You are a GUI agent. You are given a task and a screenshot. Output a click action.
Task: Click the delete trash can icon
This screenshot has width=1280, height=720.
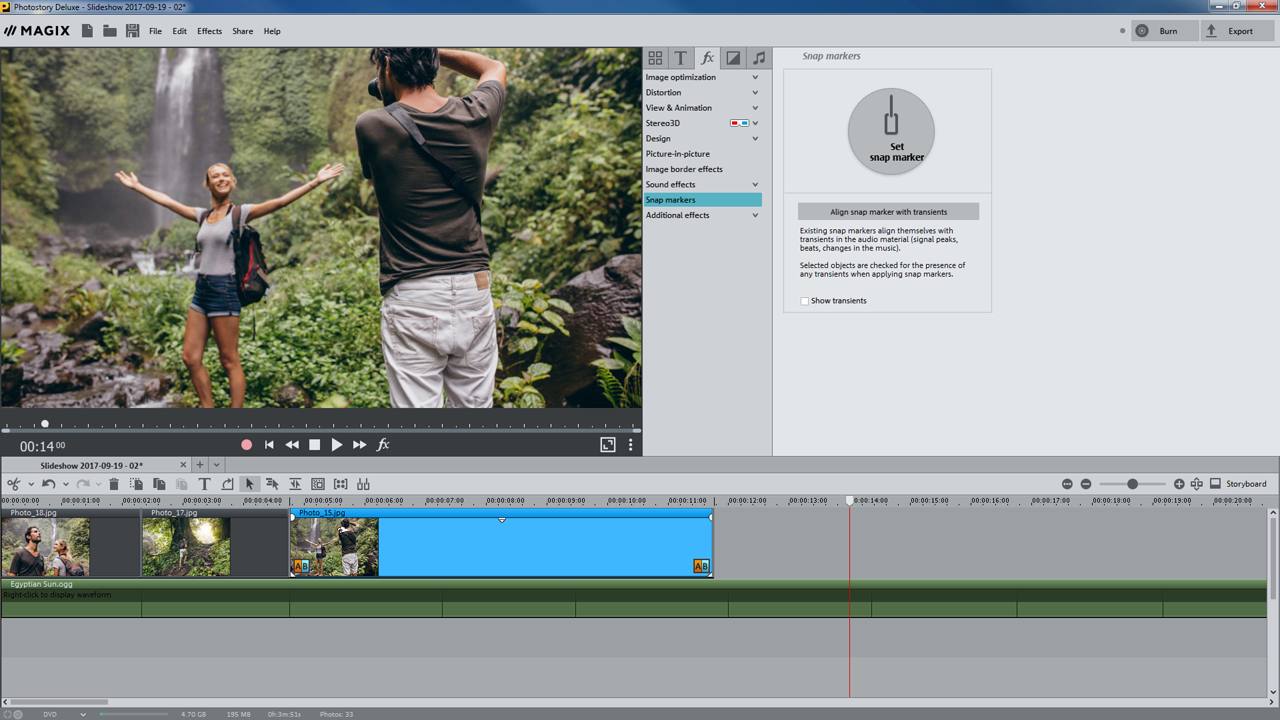114,484
